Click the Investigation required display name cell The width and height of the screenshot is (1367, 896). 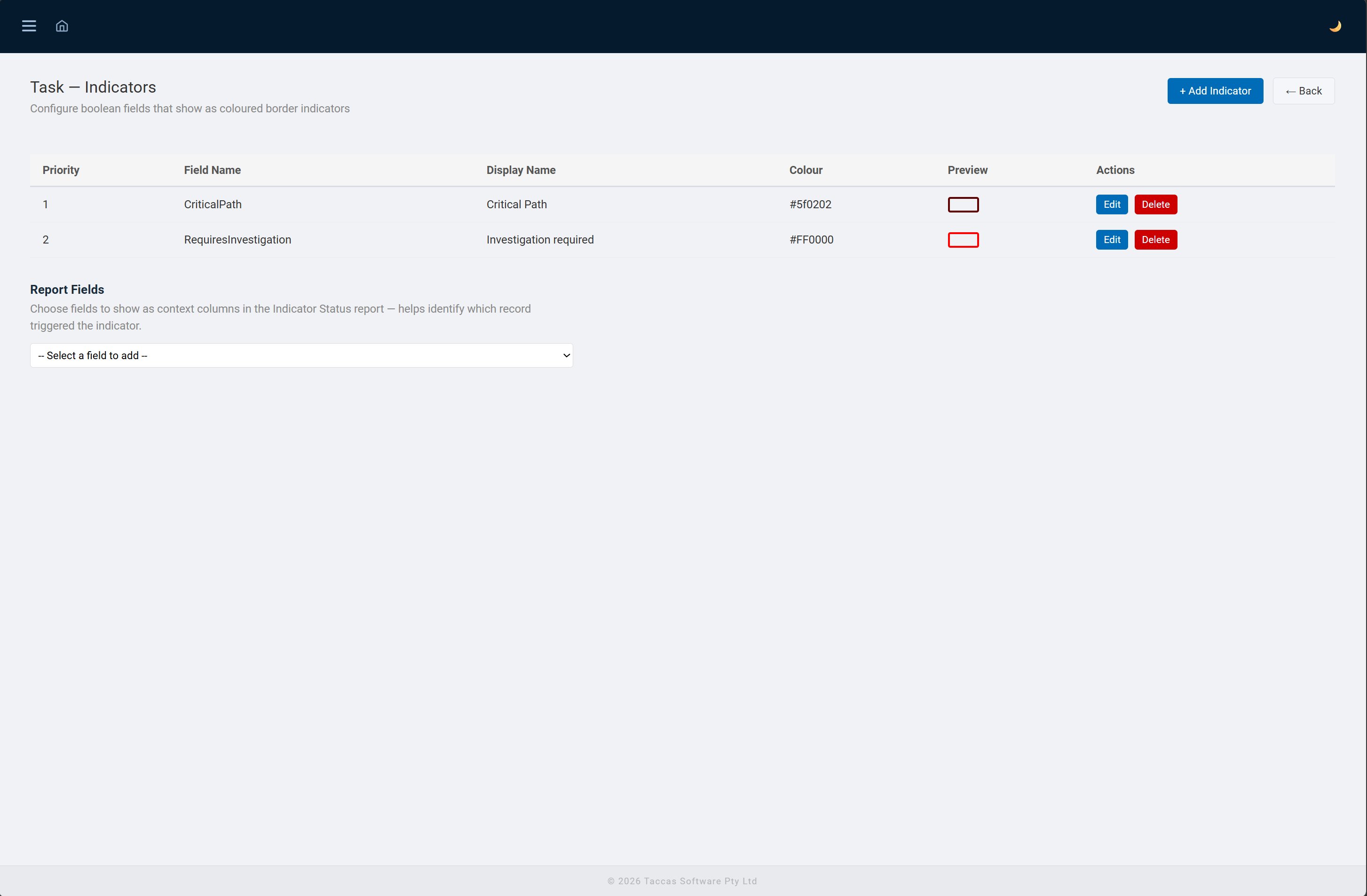pos(540,239)
